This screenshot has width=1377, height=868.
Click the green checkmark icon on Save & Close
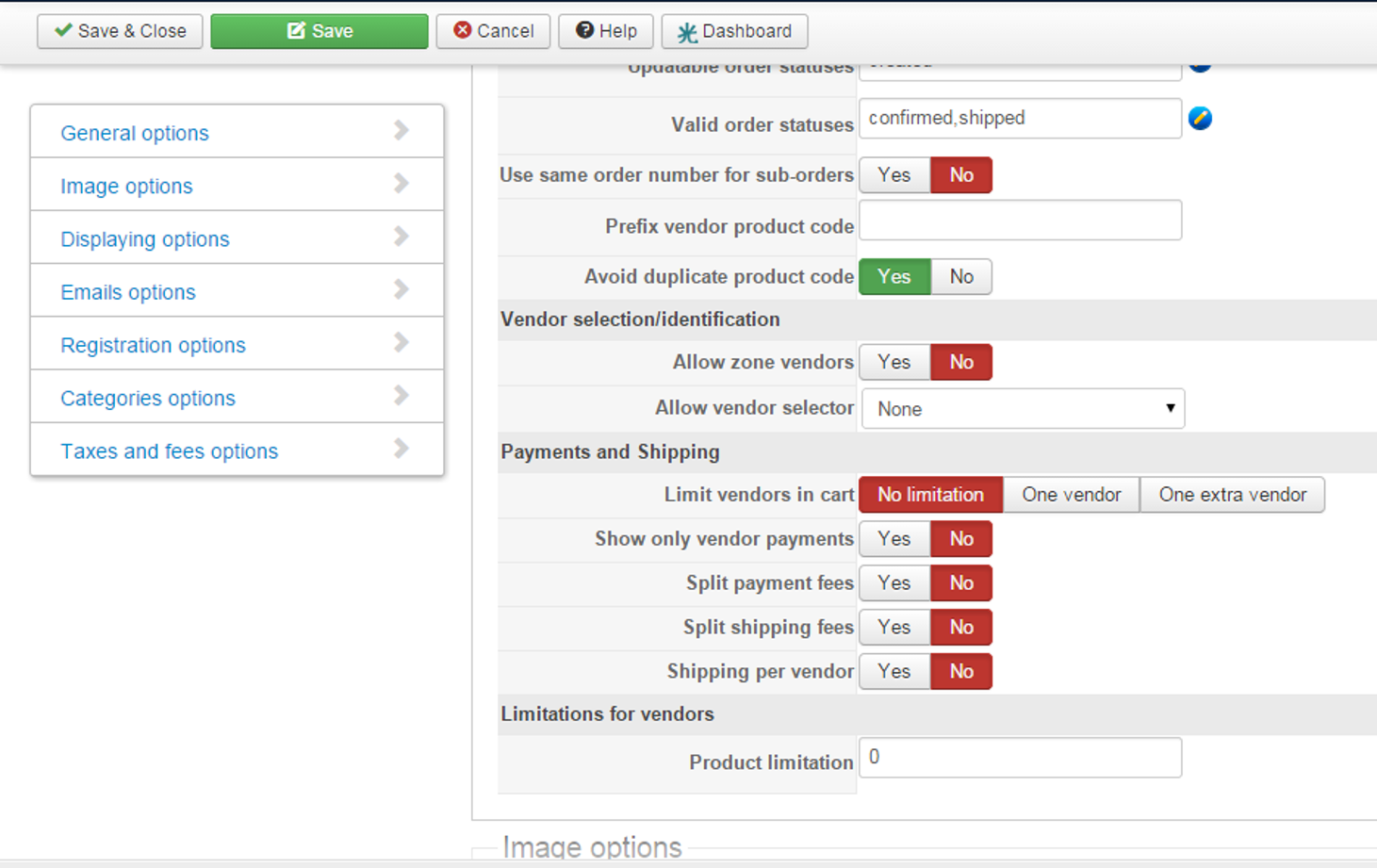pos(63,31)
